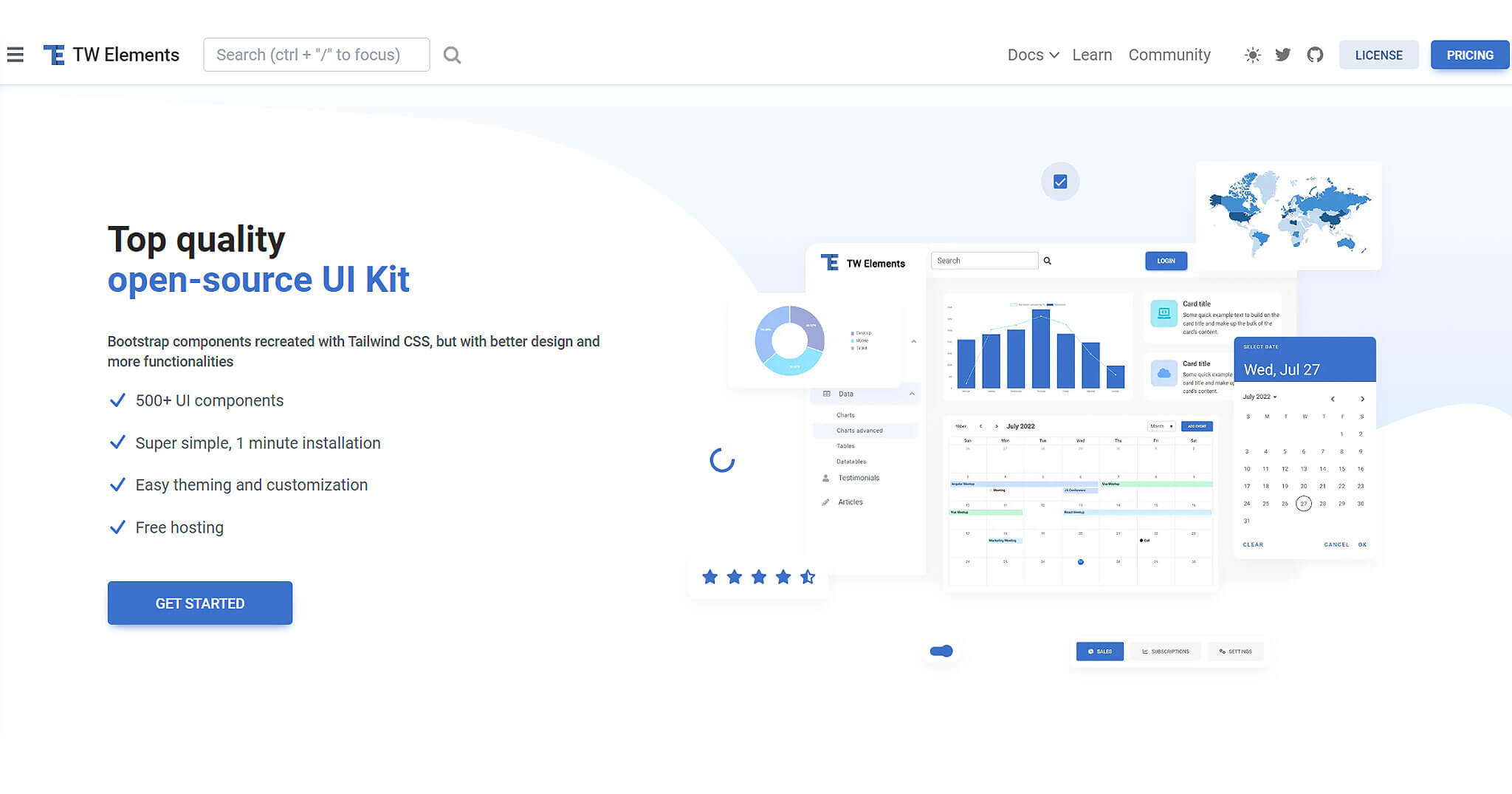
Task: Click the first rating star
Action: pyautogui.click(x=709, y=577)
